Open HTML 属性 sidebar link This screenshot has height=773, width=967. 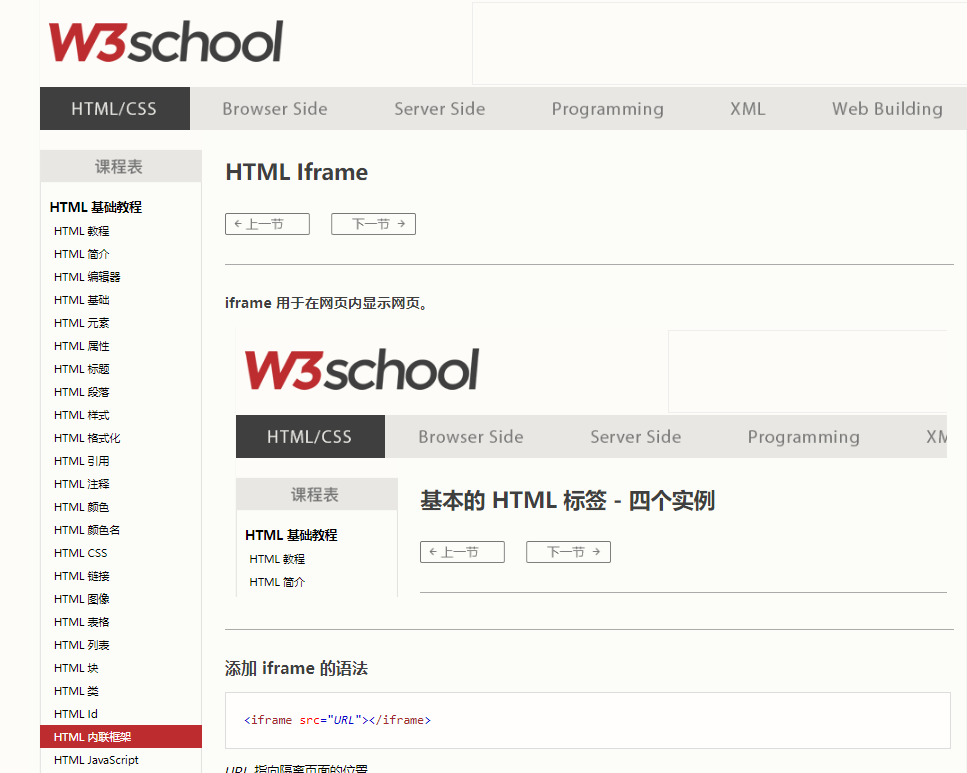[x=81, y=346]
